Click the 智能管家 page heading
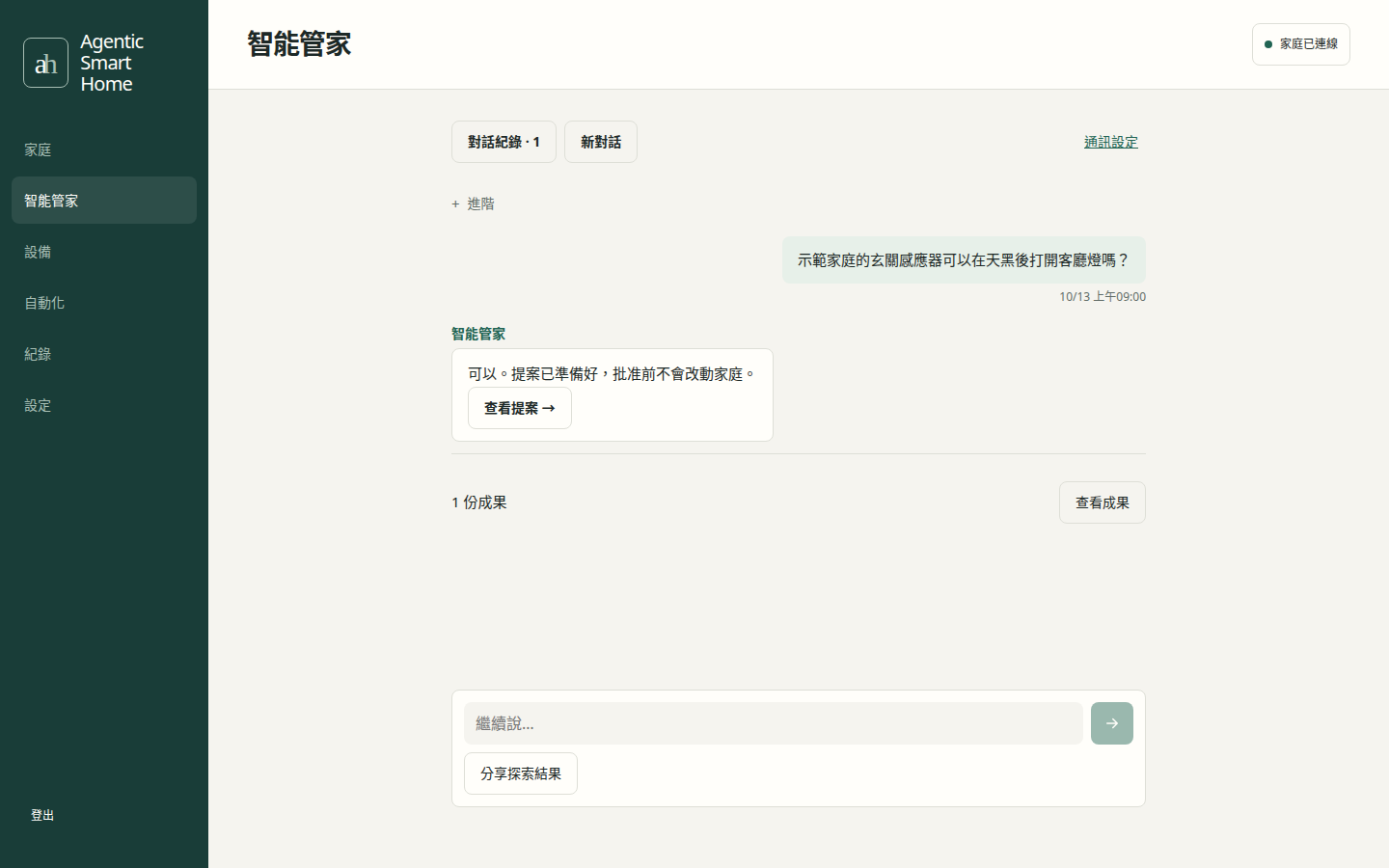The width and height of the screenshot is (1389, 868). click(x=299, y=44)
